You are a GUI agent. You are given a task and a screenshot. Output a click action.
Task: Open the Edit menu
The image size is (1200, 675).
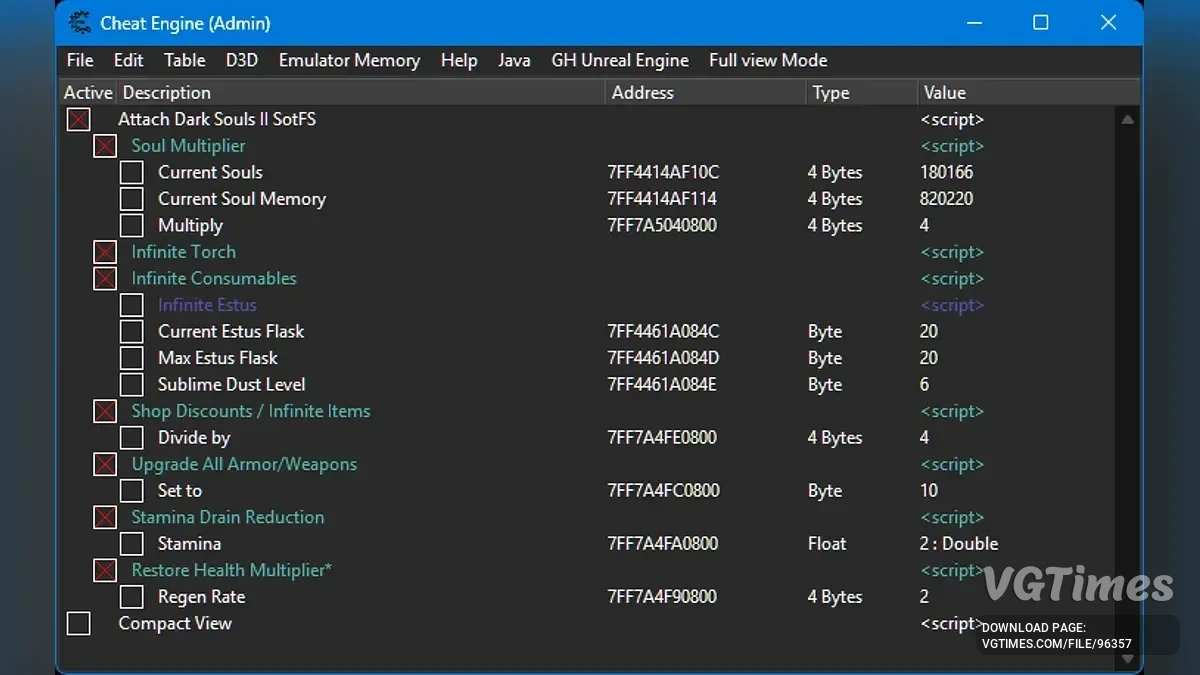coord(128,60)
